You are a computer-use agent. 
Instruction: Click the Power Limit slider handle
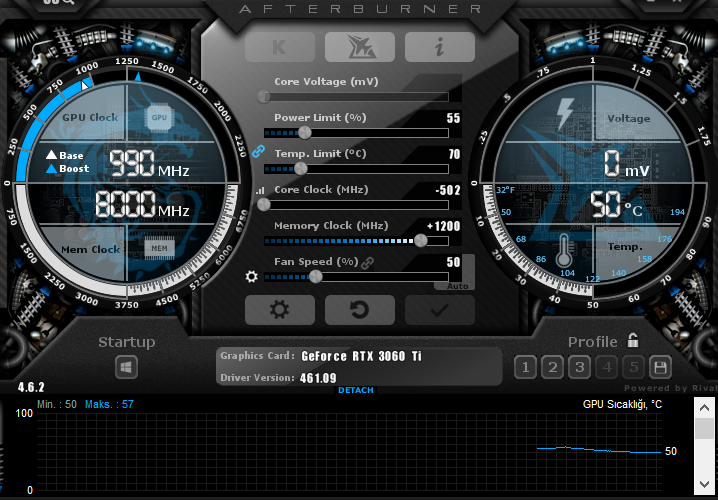pyautogui.click(x=305, y=133)
